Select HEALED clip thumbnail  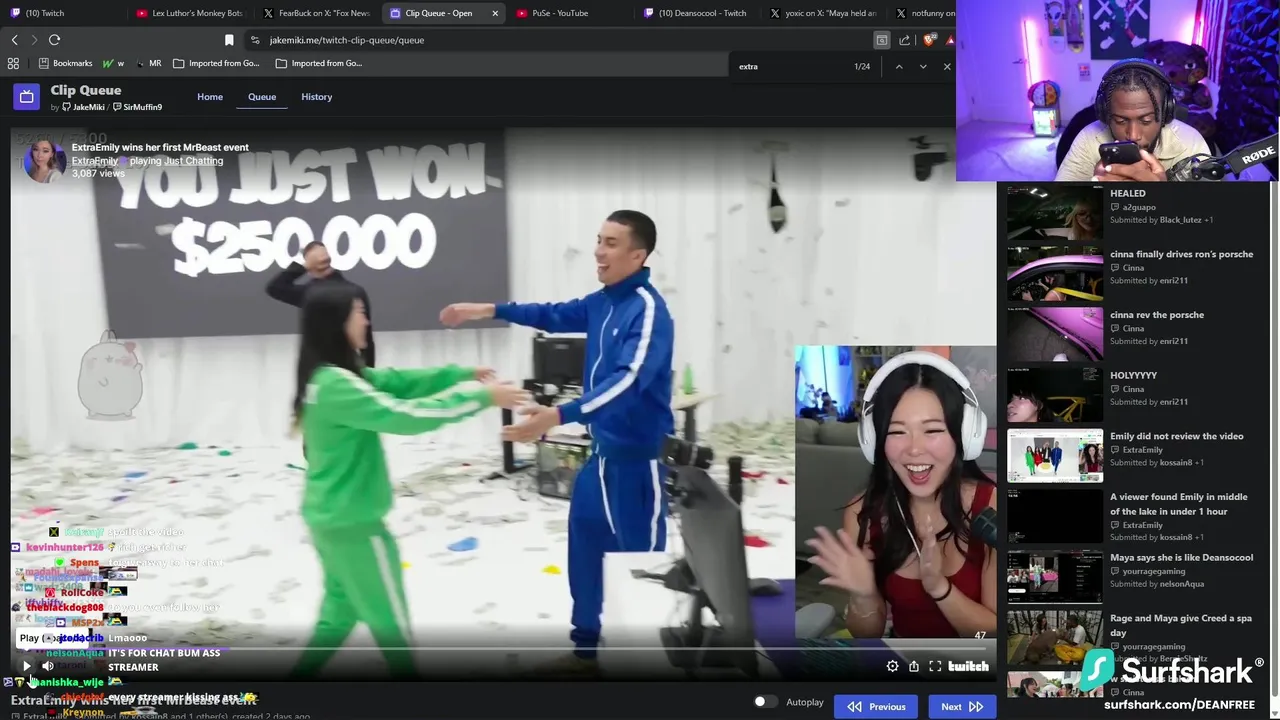click(1055, 212)
